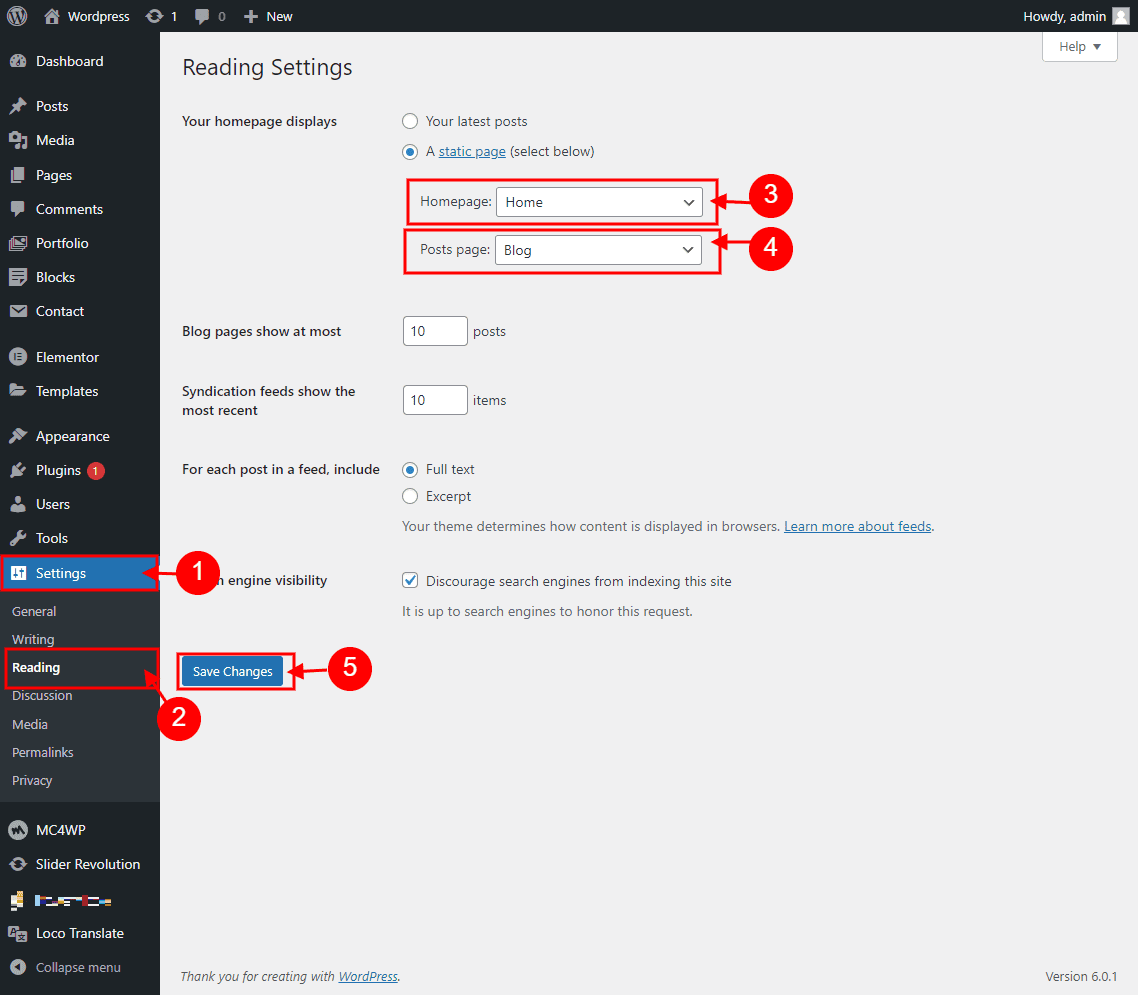Open Plugins via the plug icon
This screenshot has height=996, width=1138.
pos(18,470)
